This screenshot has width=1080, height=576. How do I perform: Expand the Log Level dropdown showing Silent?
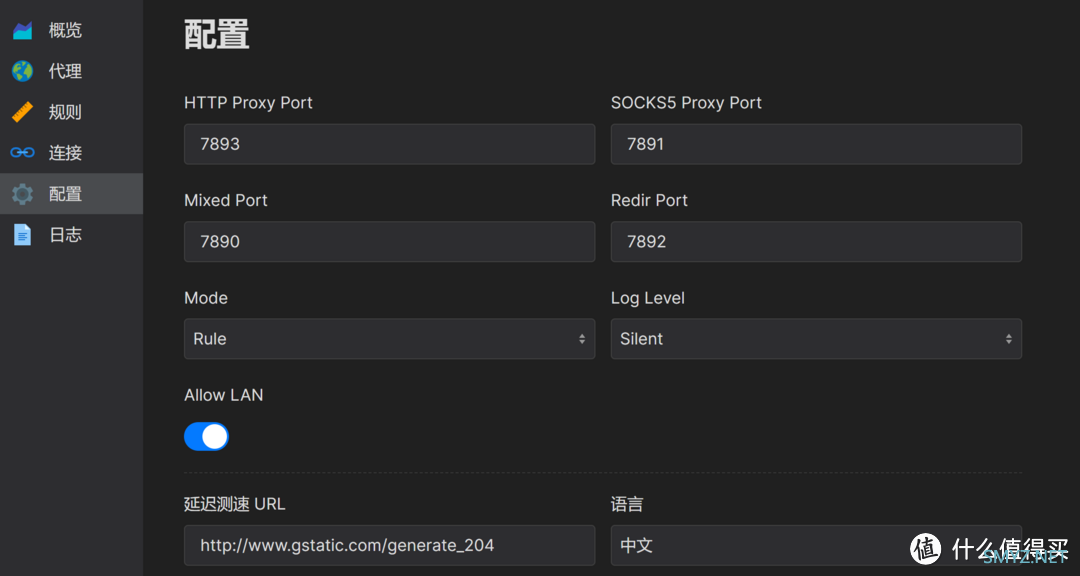816,339
